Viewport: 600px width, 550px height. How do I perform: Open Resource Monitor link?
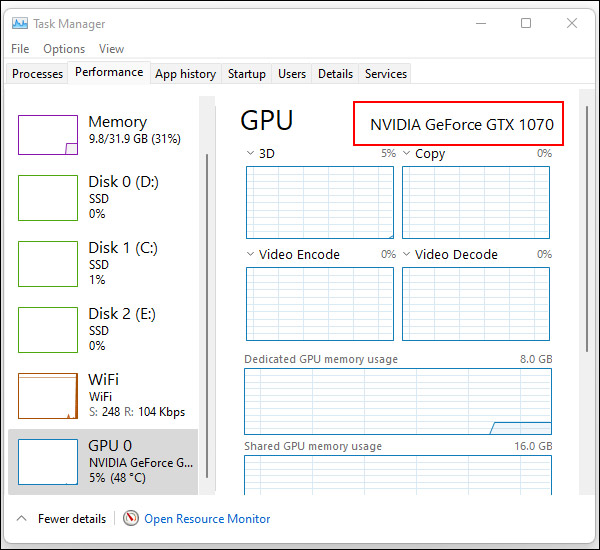click(x=207, y=519)
